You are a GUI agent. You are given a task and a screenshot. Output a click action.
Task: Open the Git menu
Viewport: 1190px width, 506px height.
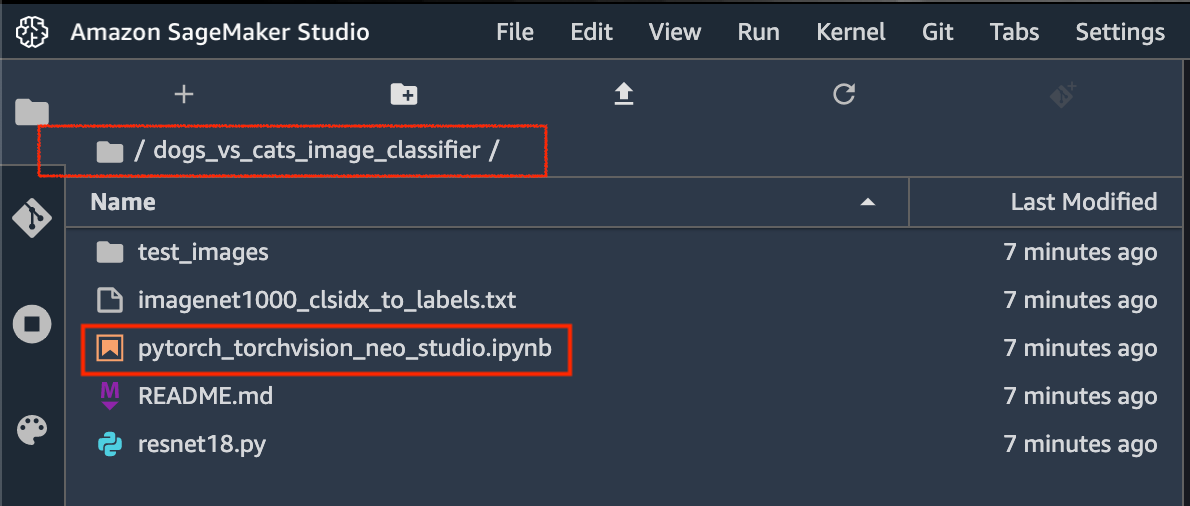937,32
